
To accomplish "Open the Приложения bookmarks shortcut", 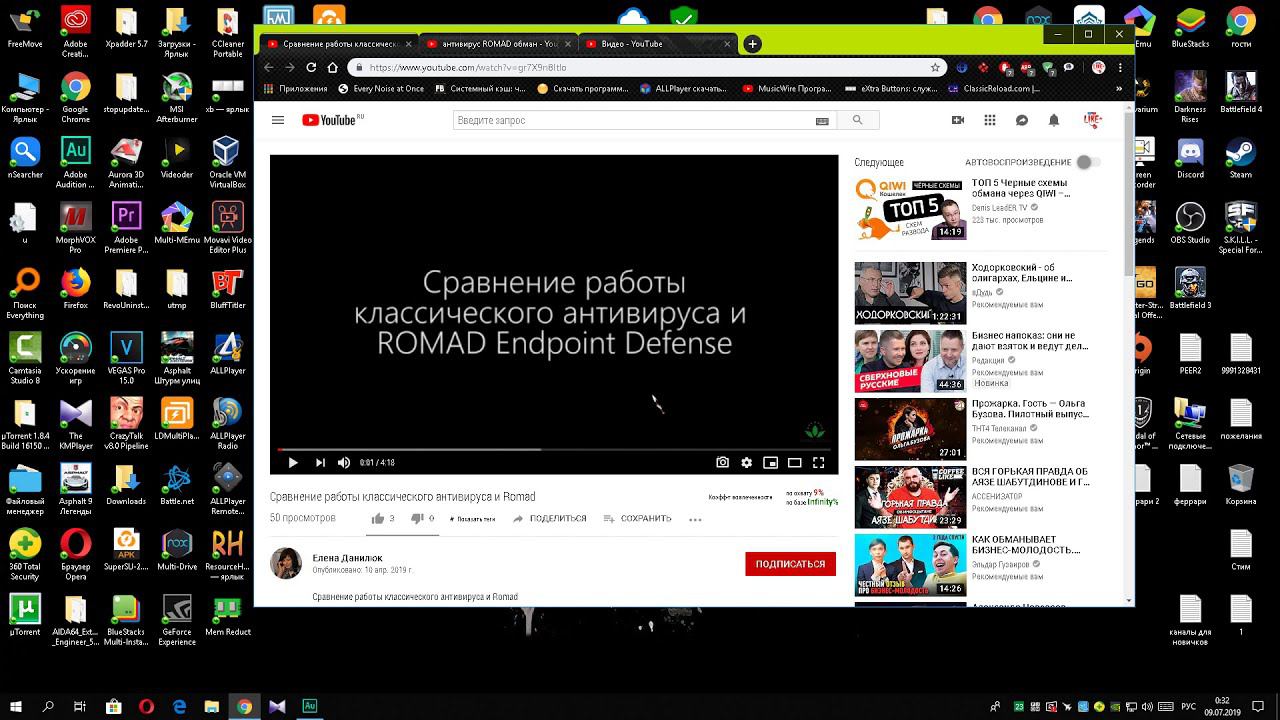I will point(295,88).
